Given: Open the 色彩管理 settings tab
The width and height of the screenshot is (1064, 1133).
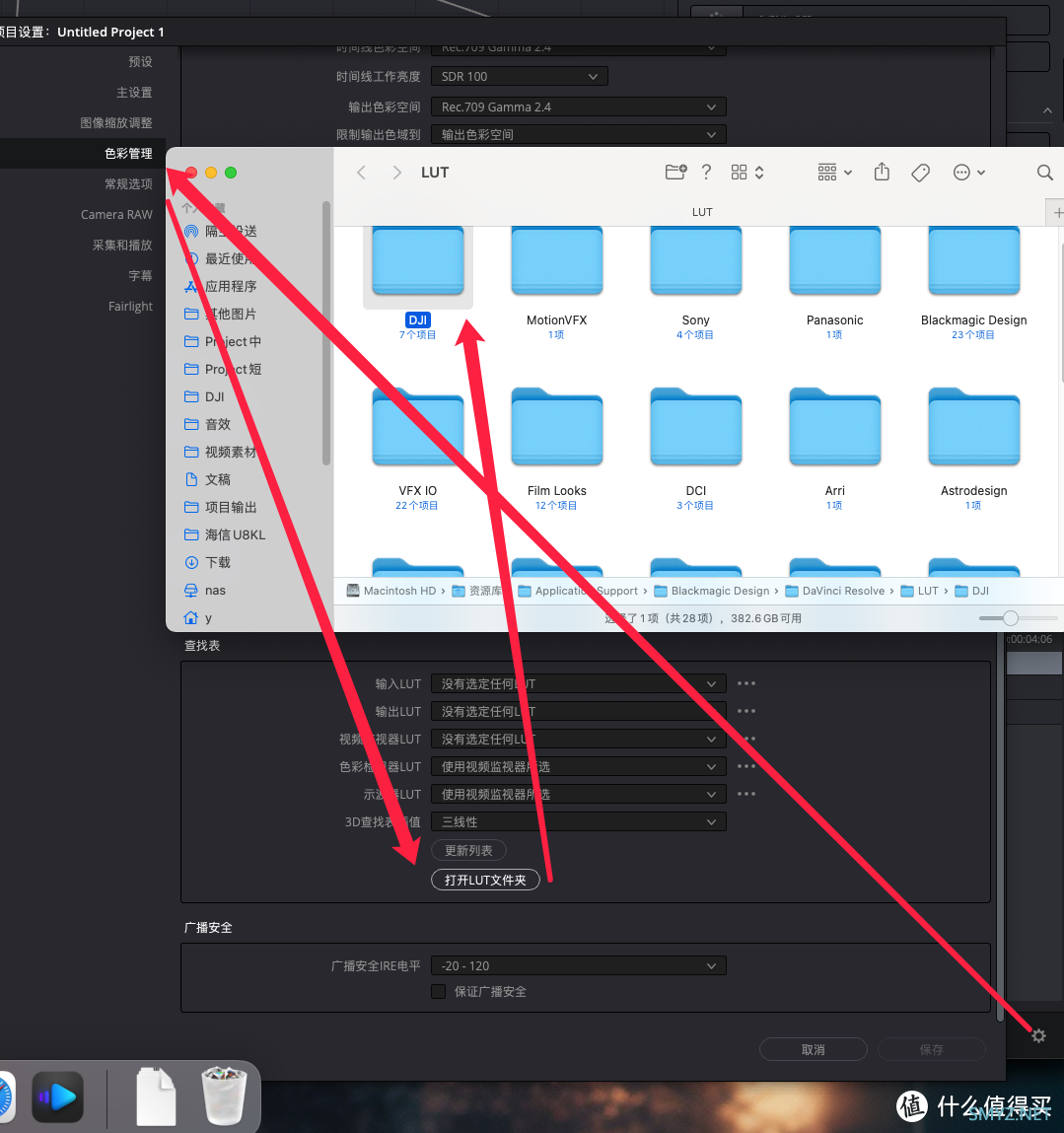Looking at the screenshot, I should coord(128,153).
